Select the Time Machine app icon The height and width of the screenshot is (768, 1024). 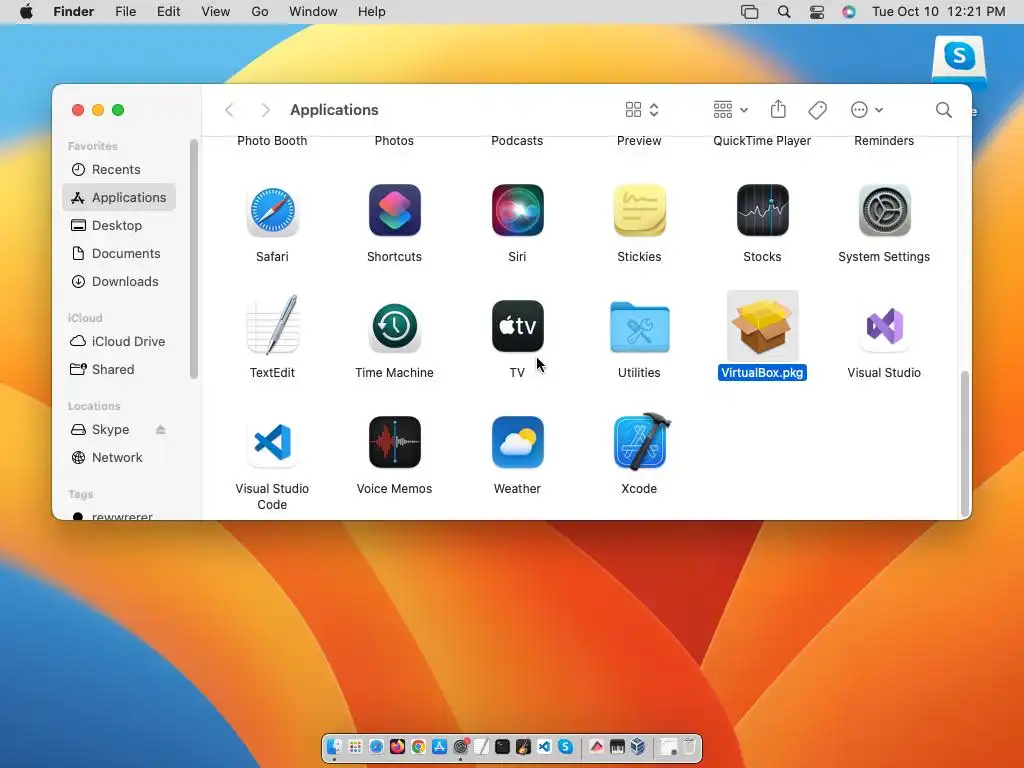(394, 327)
